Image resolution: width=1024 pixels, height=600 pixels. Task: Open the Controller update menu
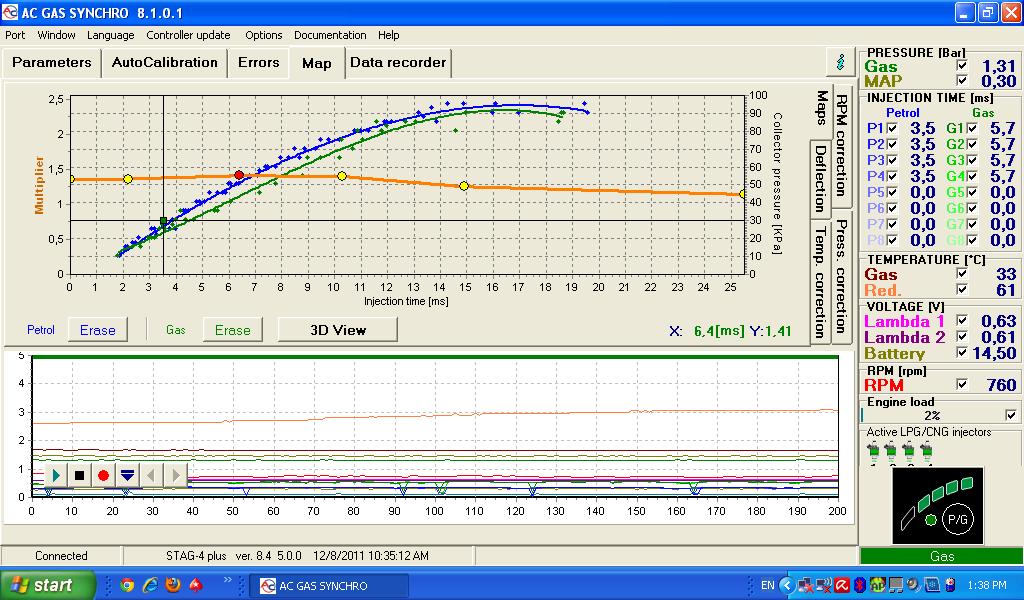[x=188, y=35]
